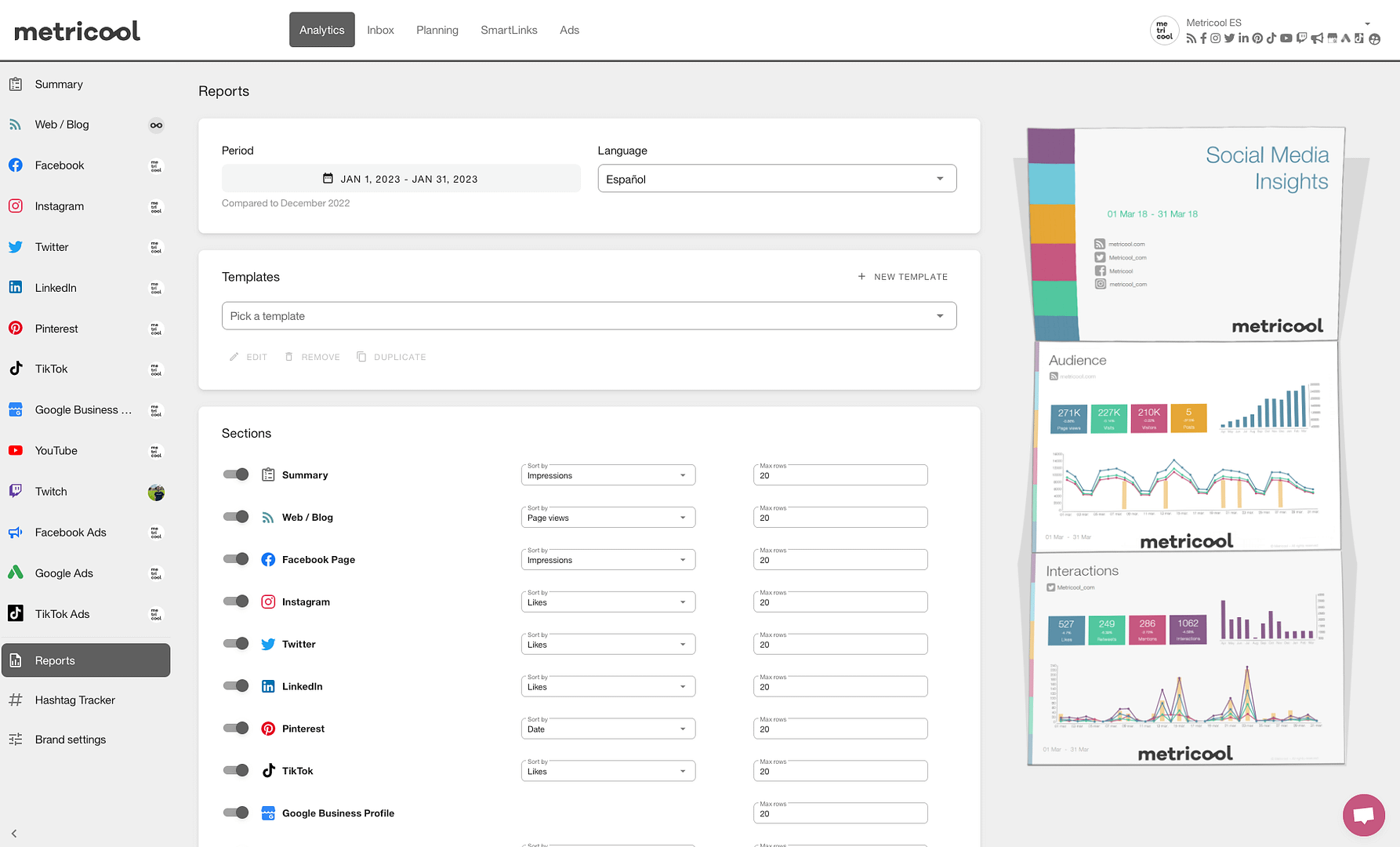The height and width of the screenshot is (847, 1400).
Task: Click the Twitch account avatar in sidebar
Action: click(156, 493)
